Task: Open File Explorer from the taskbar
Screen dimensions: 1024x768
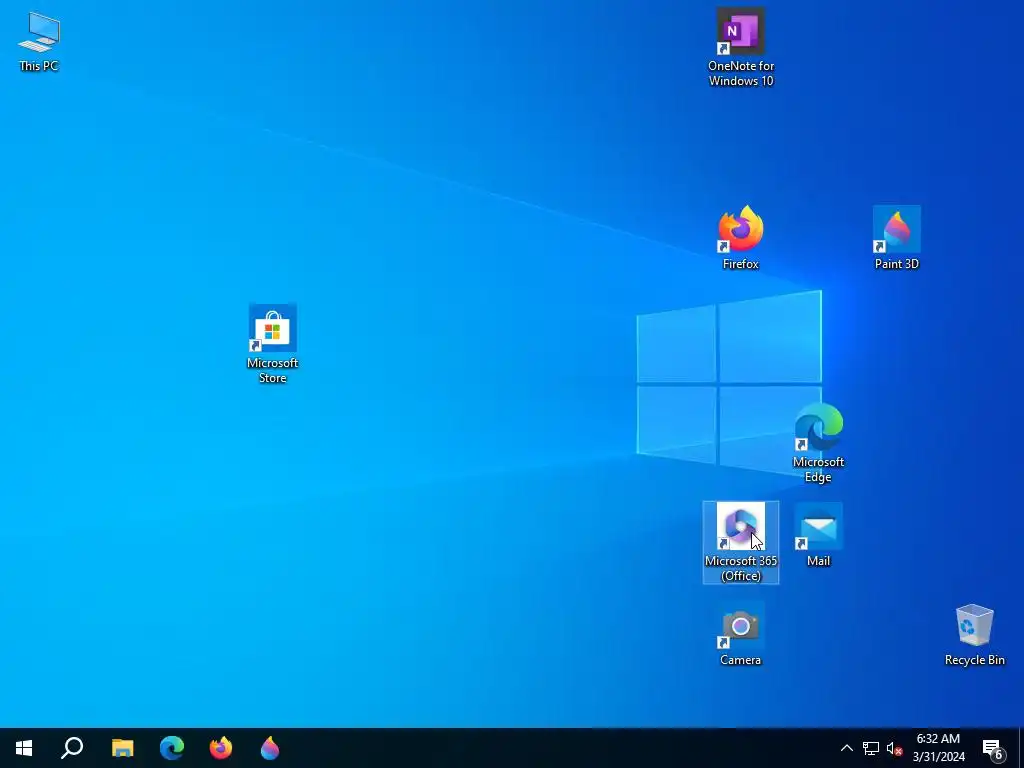Action: [x=122, y=748]
